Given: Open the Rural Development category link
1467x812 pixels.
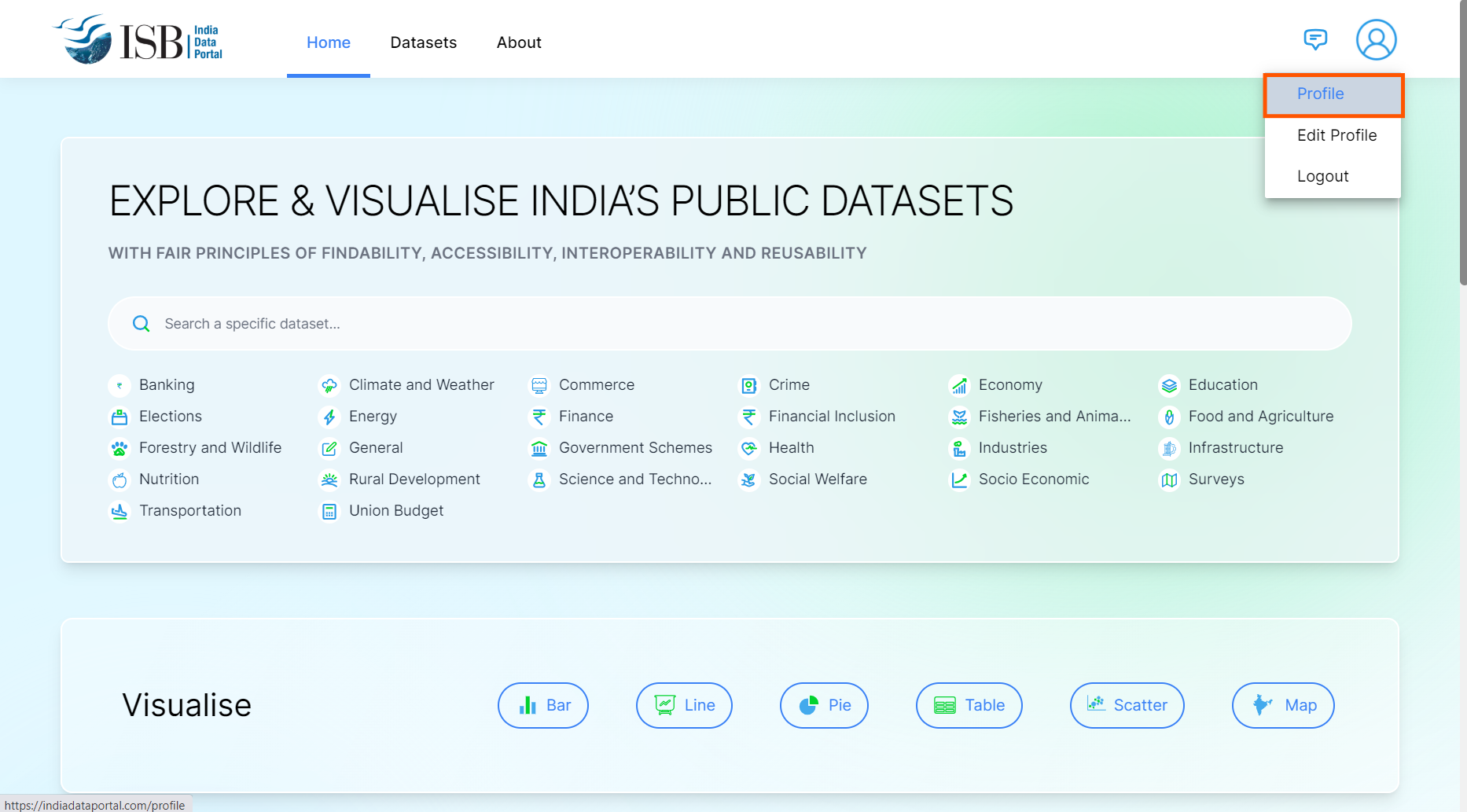Looking at the screenshot, I should (414, 479).
